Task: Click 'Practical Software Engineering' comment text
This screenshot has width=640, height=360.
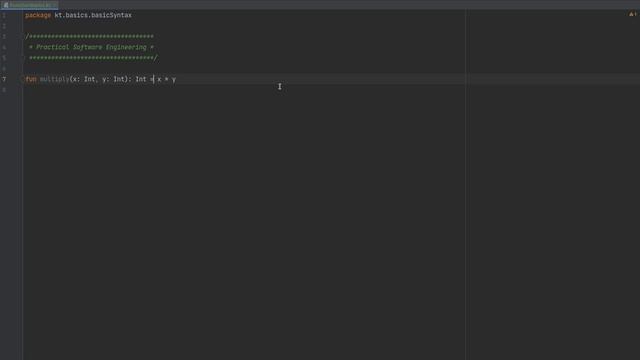Action: pyautogui.click(x=91, y=47)
